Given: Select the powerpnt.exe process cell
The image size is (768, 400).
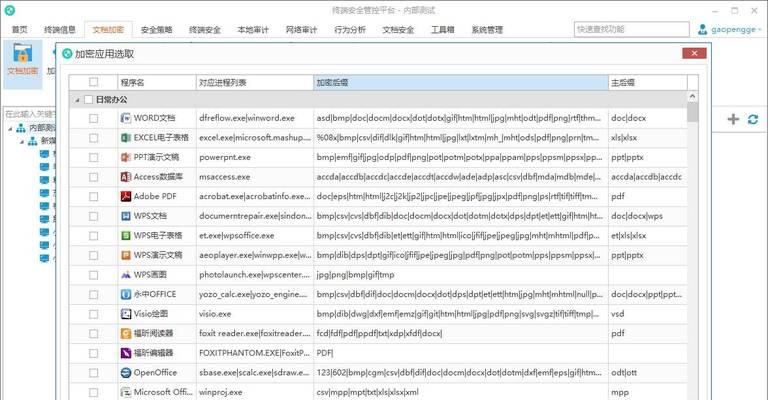Looking at the screenshot, I should point(255,157).
